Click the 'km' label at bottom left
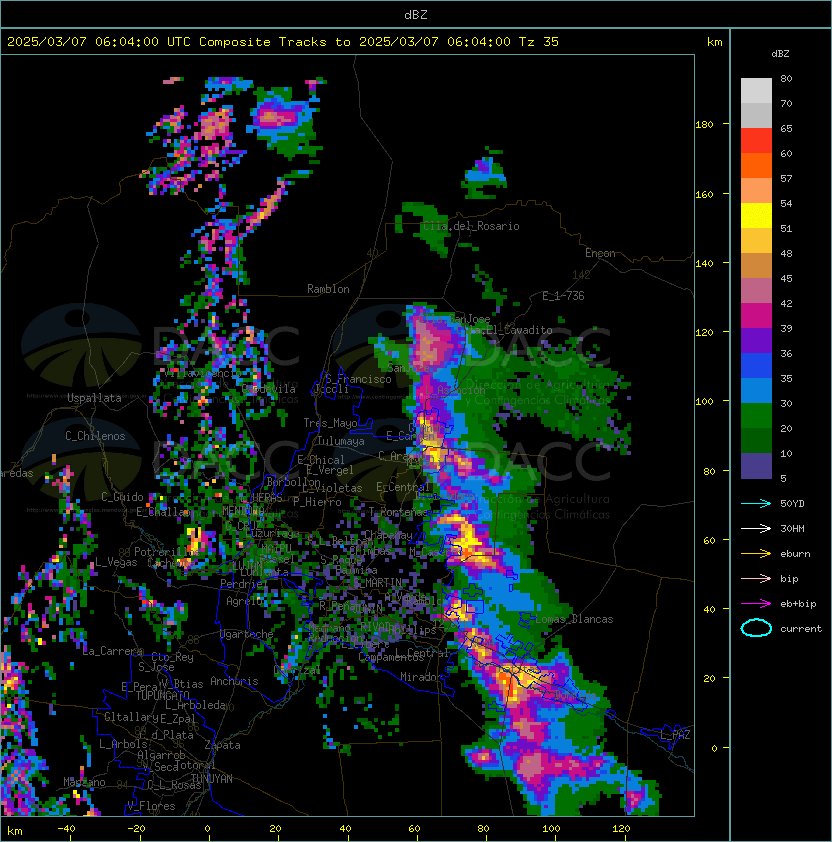 (x=15, y=831)
